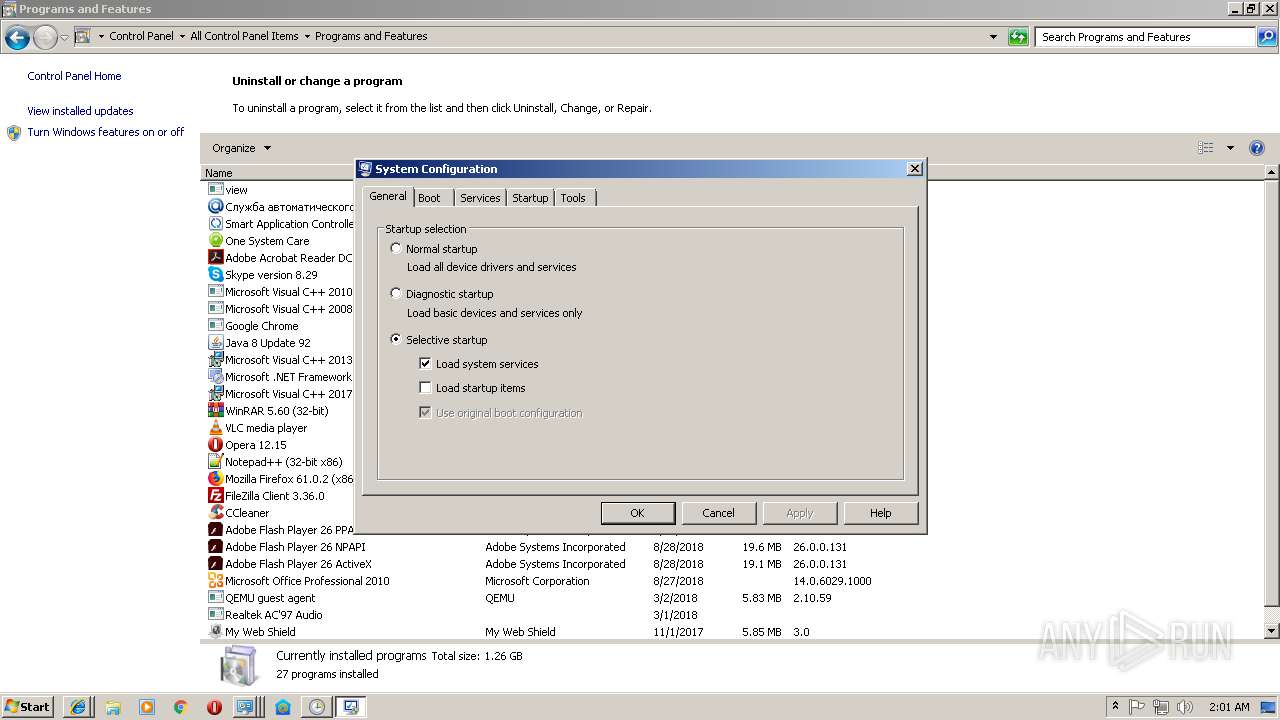
Task: Click Cancel in System Configuration
Action: [718, 513]
